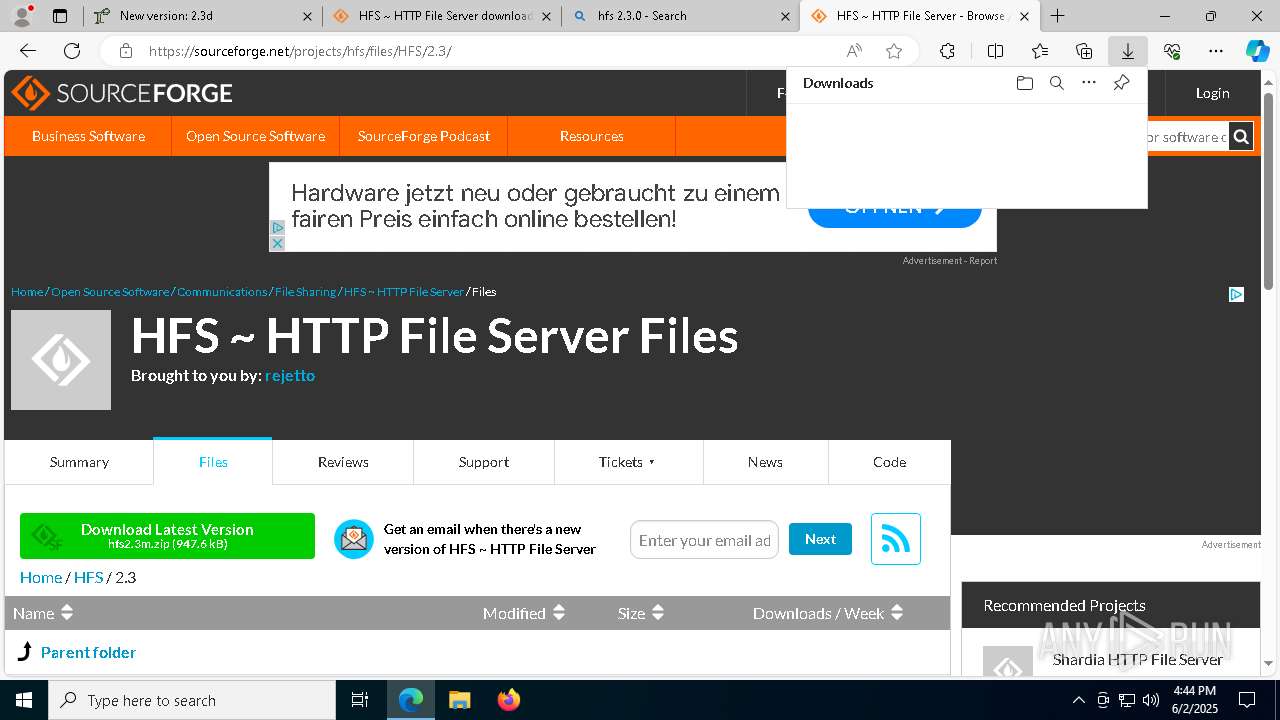Open the Code tab
The height and width of the screenshot is (720, 1280).
pos(889,462)
